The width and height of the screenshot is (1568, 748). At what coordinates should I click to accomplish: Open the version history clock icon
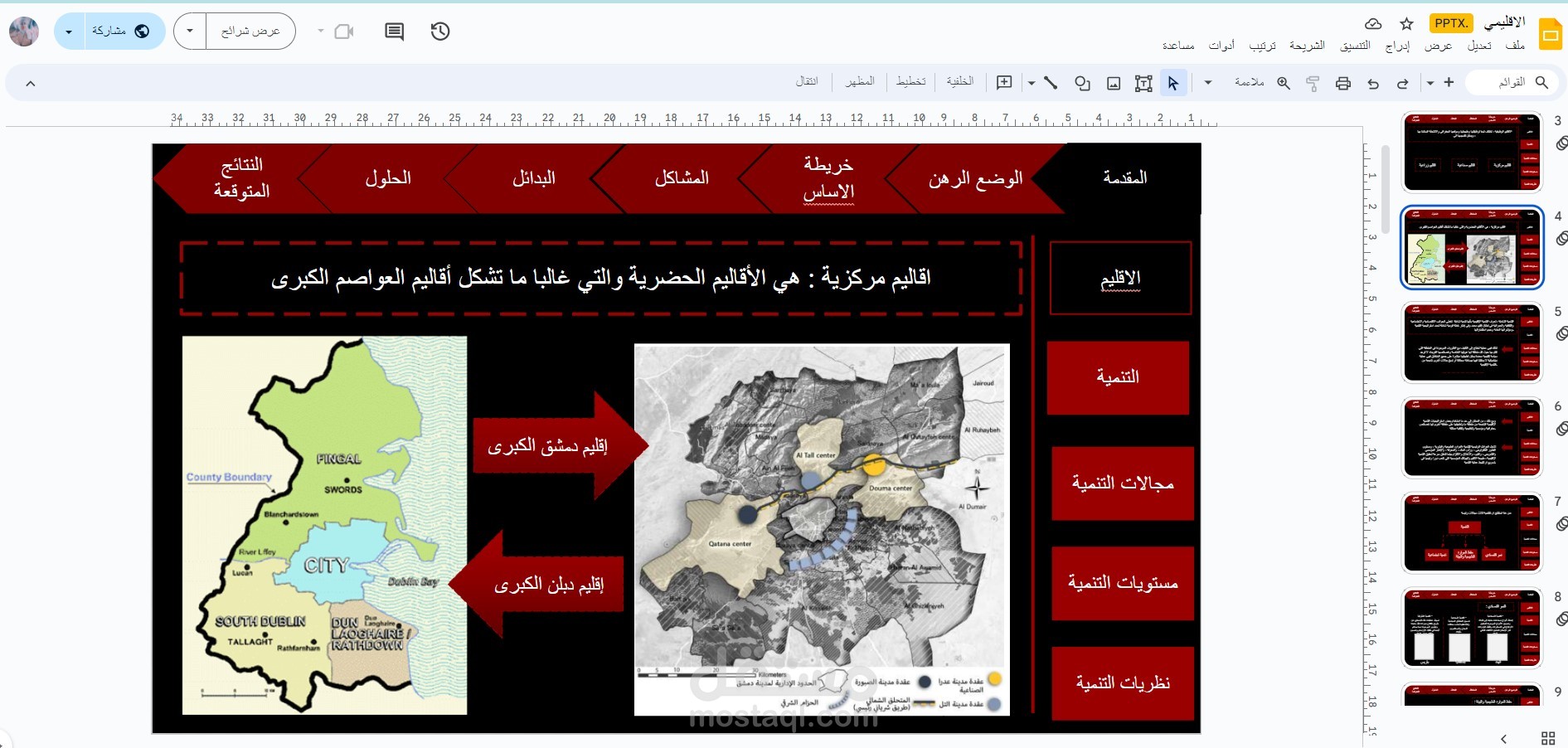coord(440,32)
